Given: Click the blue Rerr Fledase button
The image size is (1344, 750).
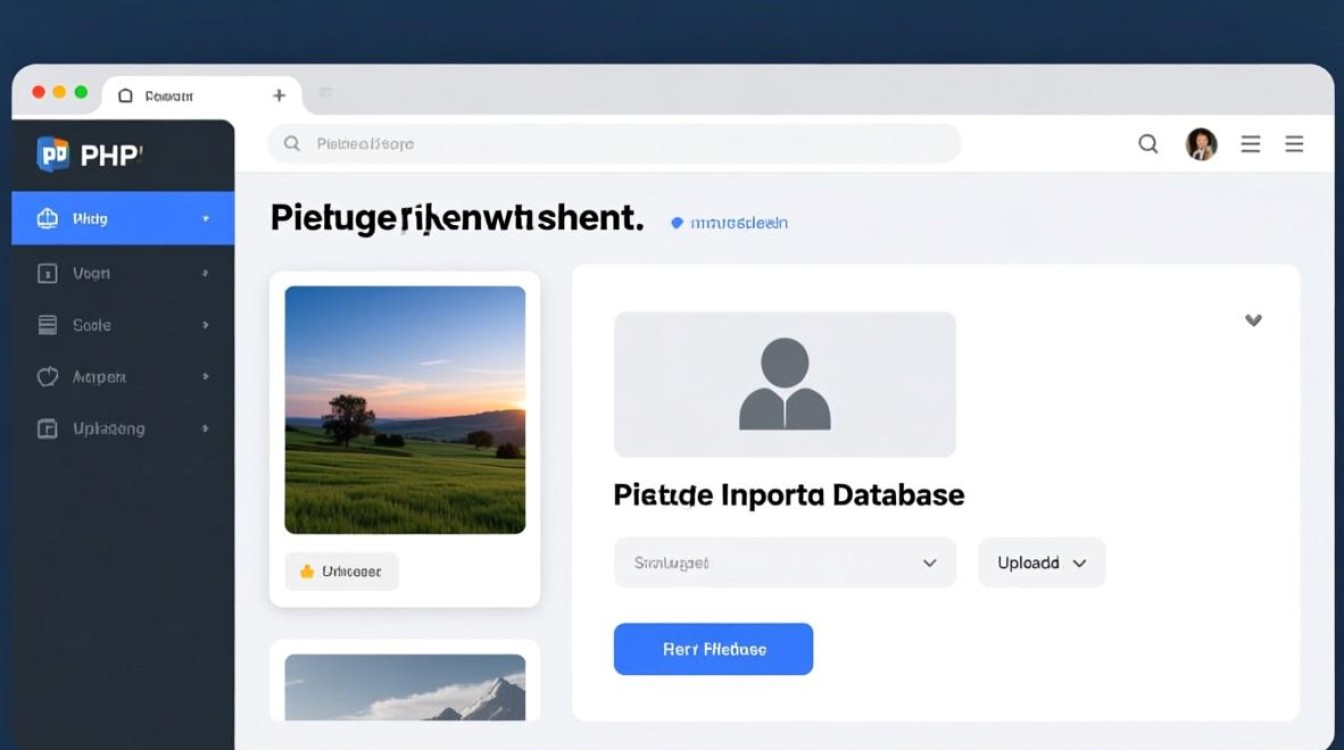Looking at the screenshot, I should tap(713, 649).
